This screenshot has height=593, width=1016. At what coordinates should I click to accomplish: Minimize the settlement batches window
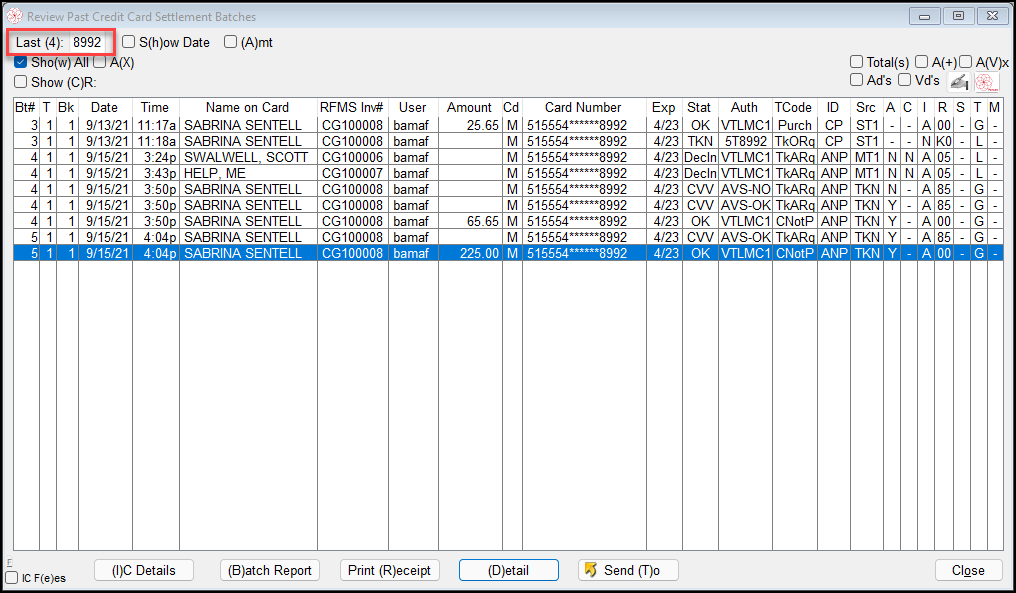pyautogui.click(x=924, y=16)
